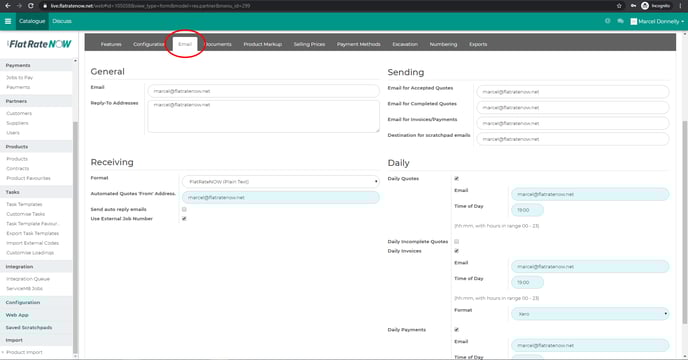Uncheck Daily Quotes checkbox
Viewport: 688px width, 360px height.
click(456, 179)
